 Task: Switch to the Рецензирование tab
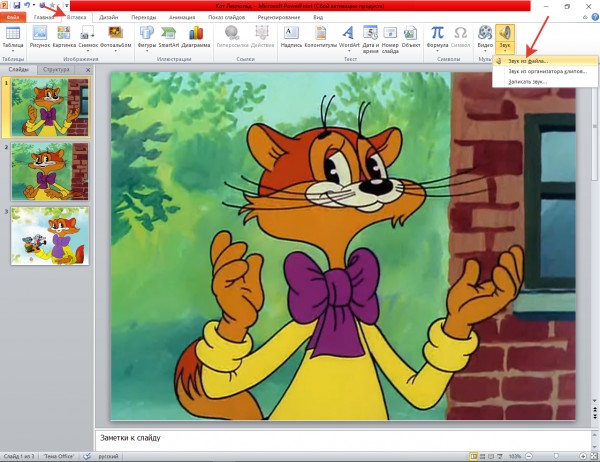click(279, 17)
